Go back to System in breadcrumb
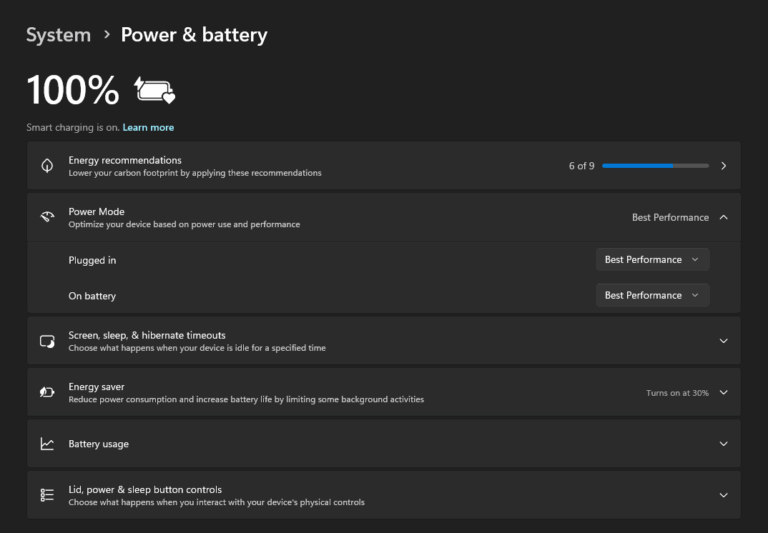Screen dimensions: 768x533 pos(58,35)
